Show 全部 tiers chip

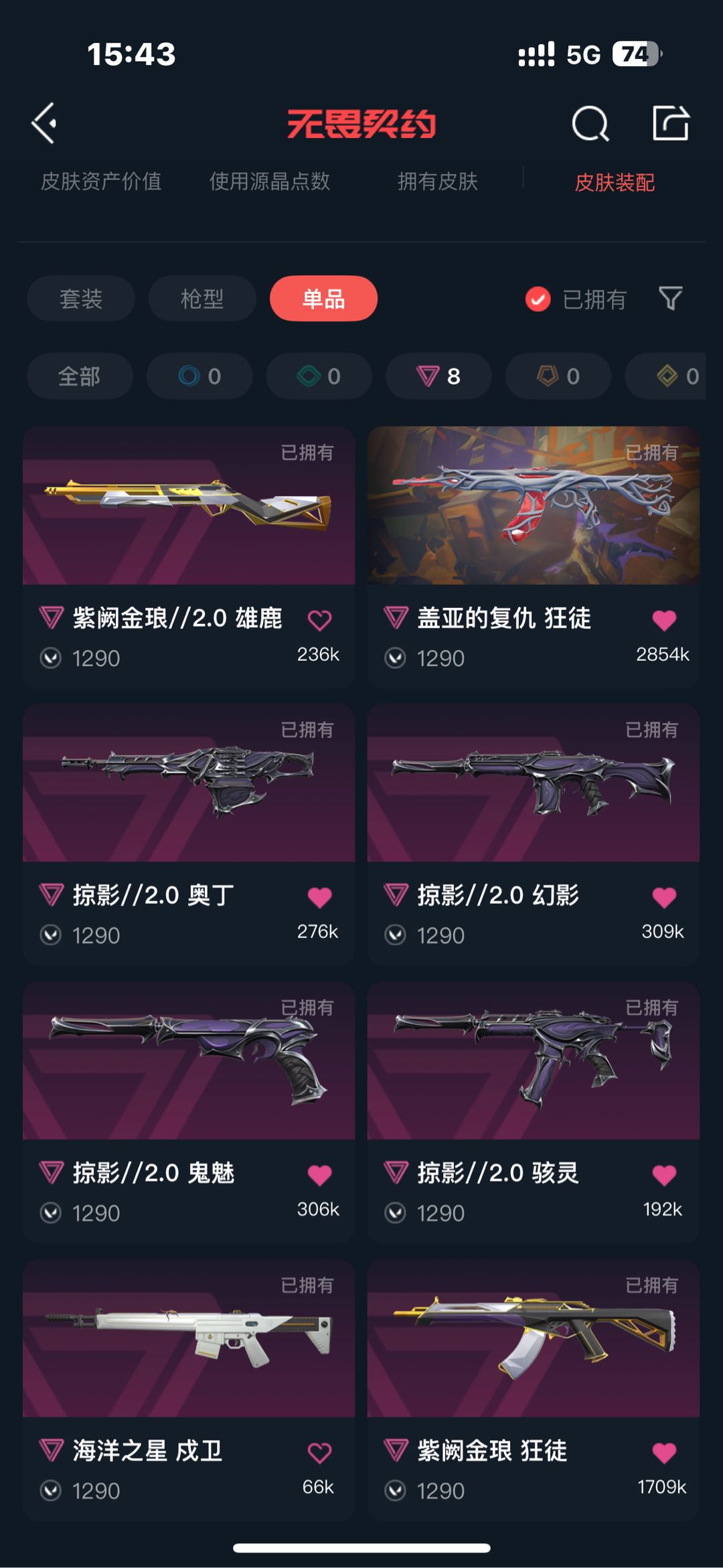pyautogui.click(x=80, y=376)
